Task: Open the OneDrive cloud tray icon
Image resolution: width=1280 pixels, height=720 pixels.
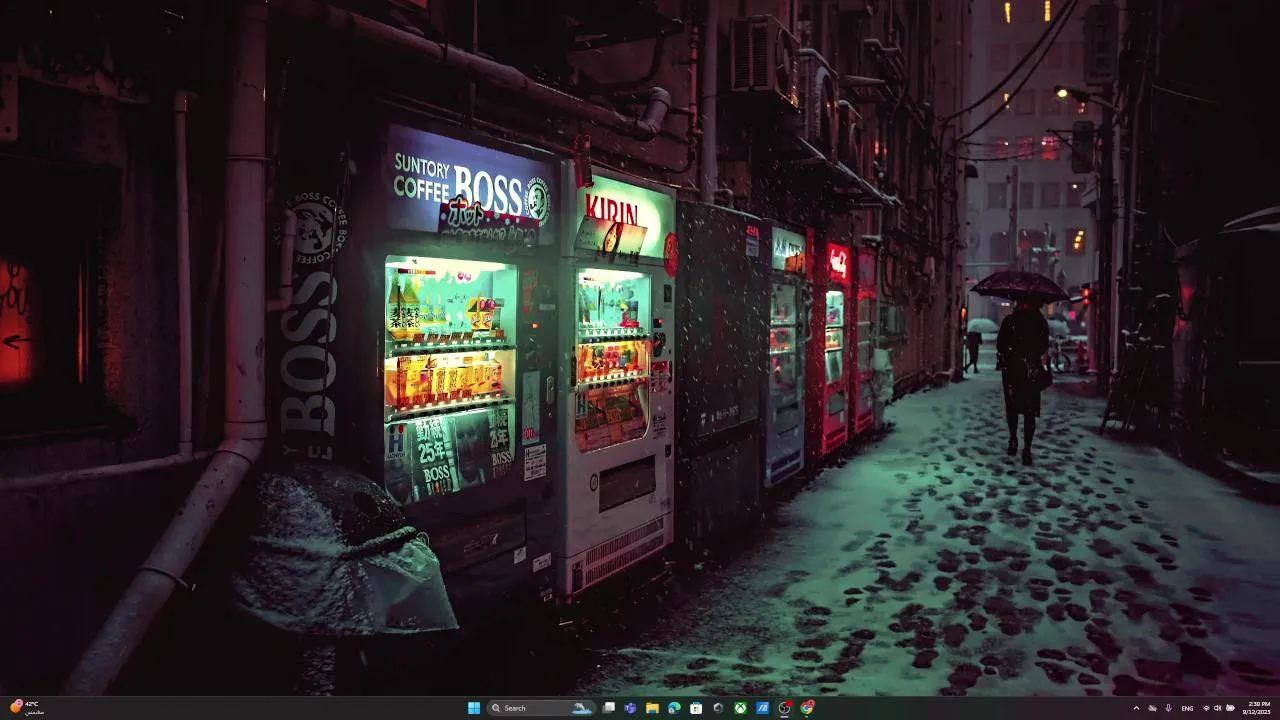Action: [x=1152, y=708]
